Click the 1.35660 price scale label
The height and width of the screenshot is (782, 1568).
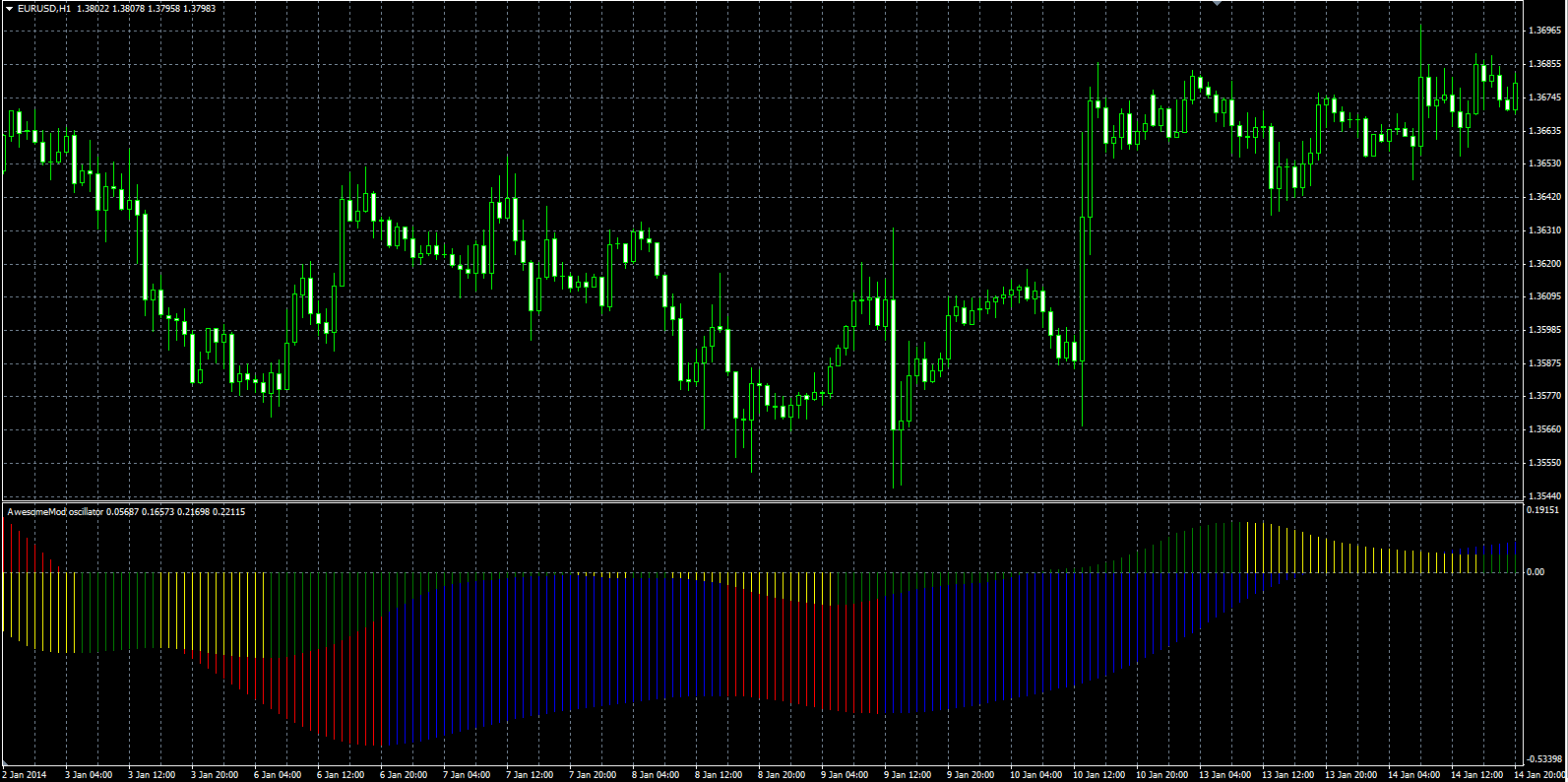pyautogui.click(x=1544, y=429)
